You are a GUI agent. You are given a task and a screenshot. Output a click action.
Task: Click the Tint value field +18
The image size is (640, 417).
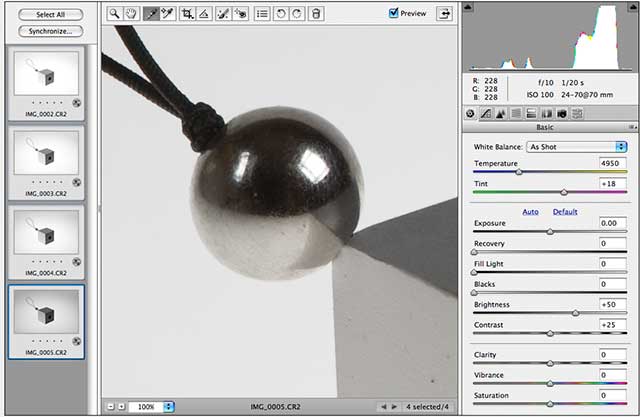613,184
